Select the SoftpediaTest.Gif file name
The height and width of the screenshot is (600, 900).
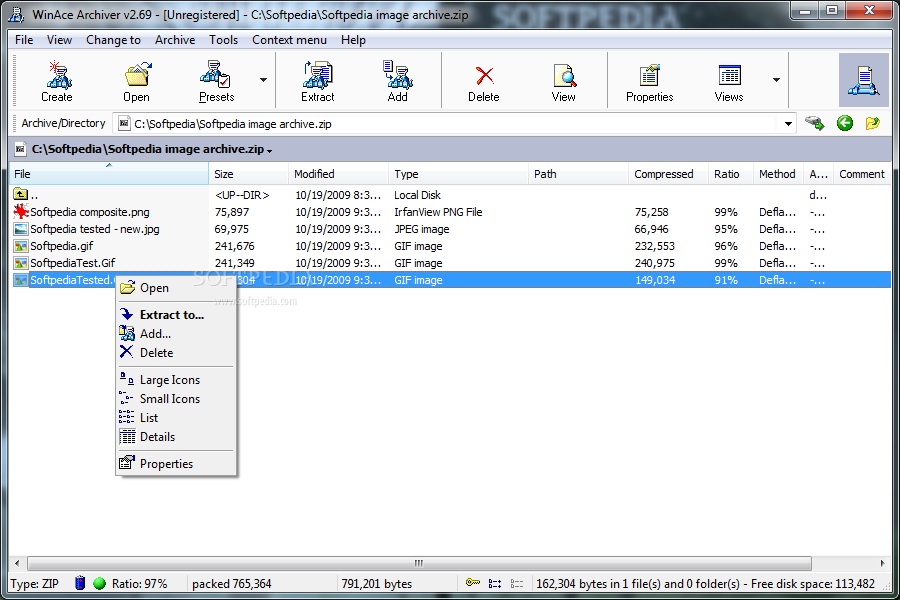click(x=72, y=263)
